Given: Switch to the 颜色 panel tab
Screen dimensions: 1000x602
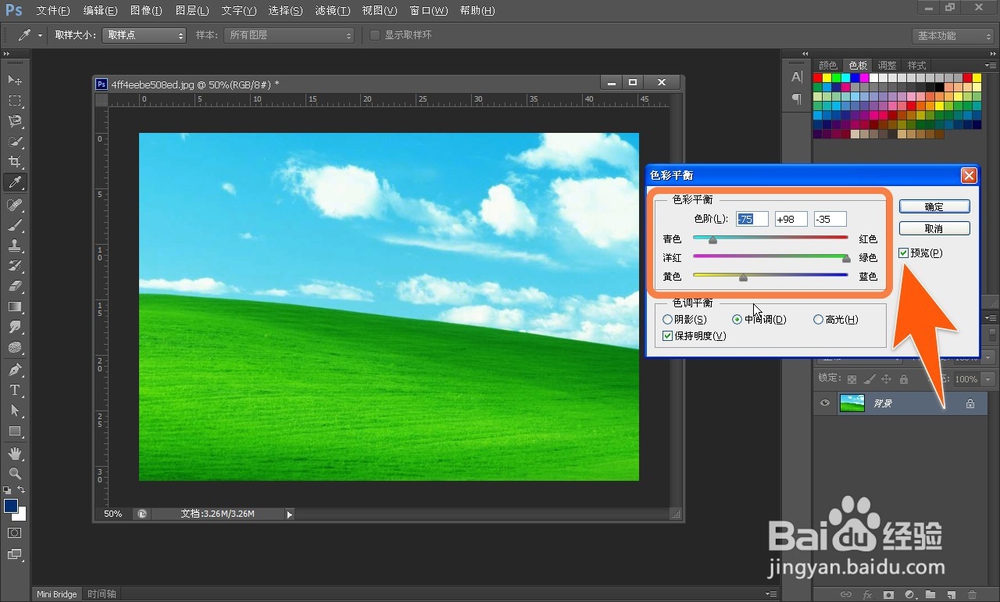Looking at the screenshot, I should coord(828,65).
